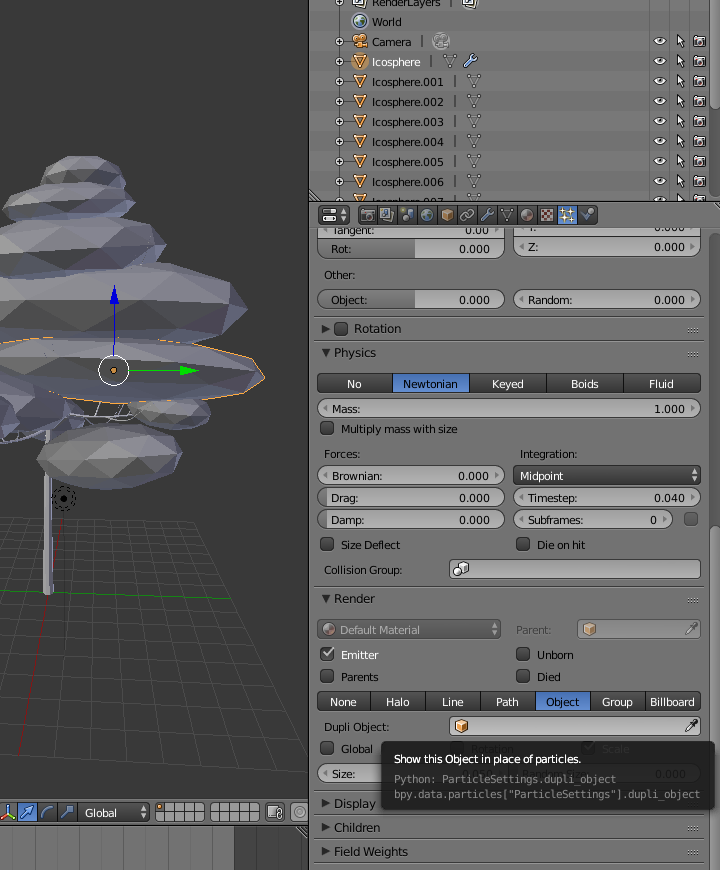Toggle renderability camera icon for Icosphere.004
The width and height of the screenshot is (720, 870).
coord(699,141)
